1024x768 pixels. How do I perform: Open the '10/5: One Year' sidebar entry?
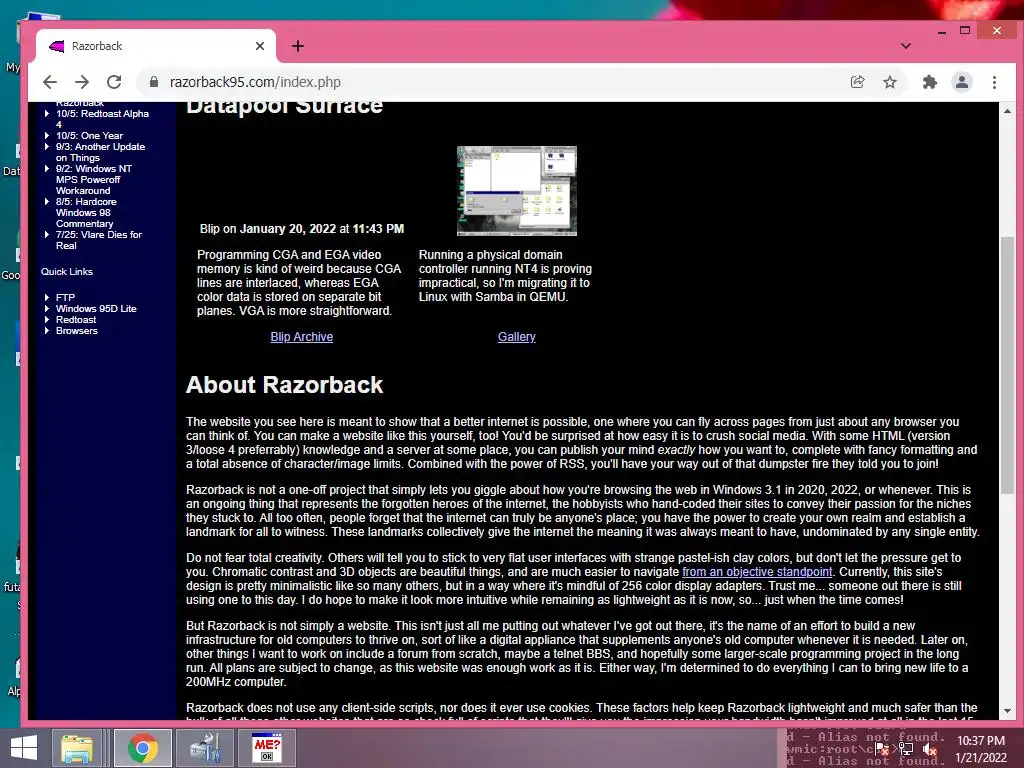coord(89,136)
